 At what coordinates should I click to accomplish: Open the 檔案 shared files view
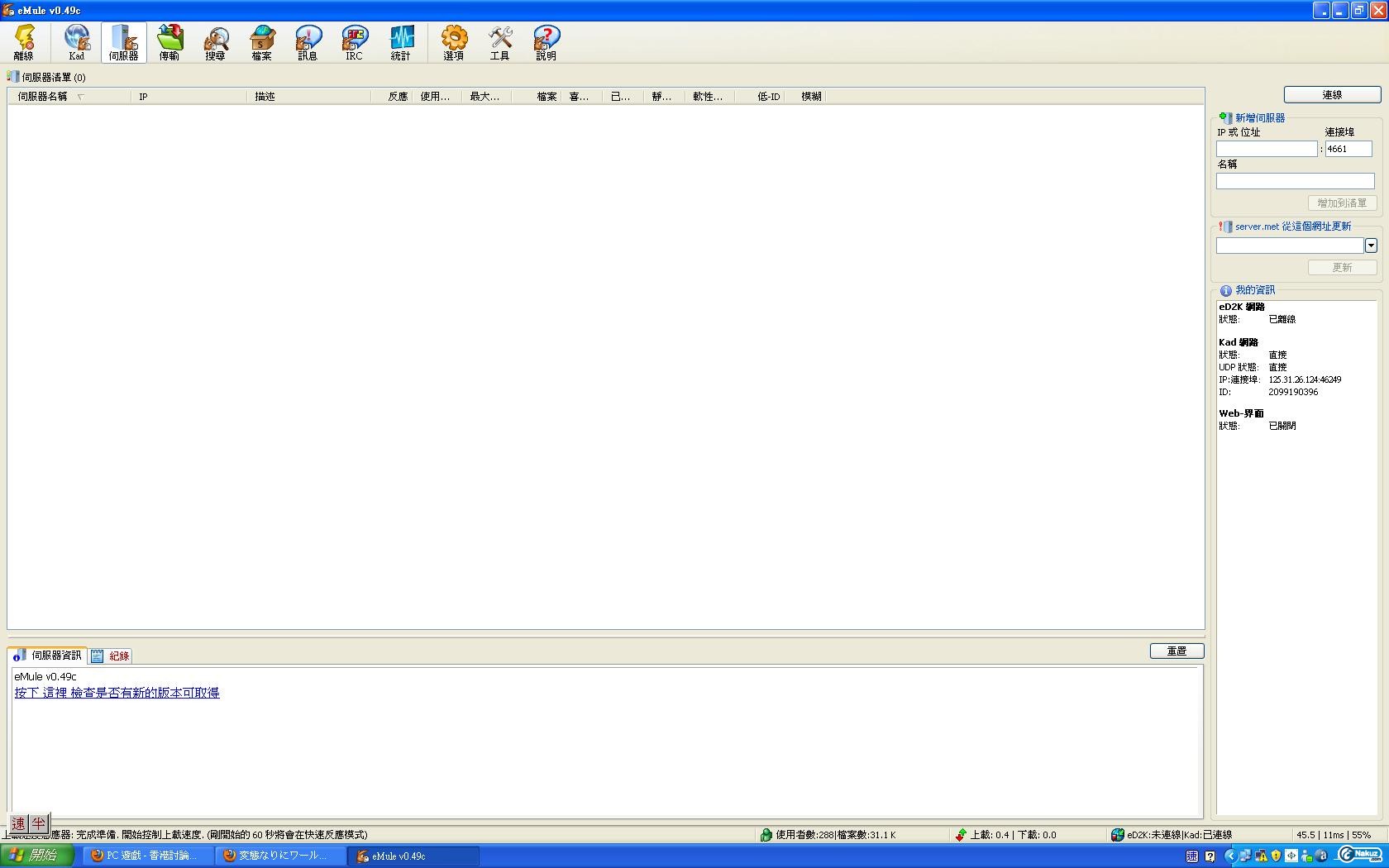click(x=262, y=42)
